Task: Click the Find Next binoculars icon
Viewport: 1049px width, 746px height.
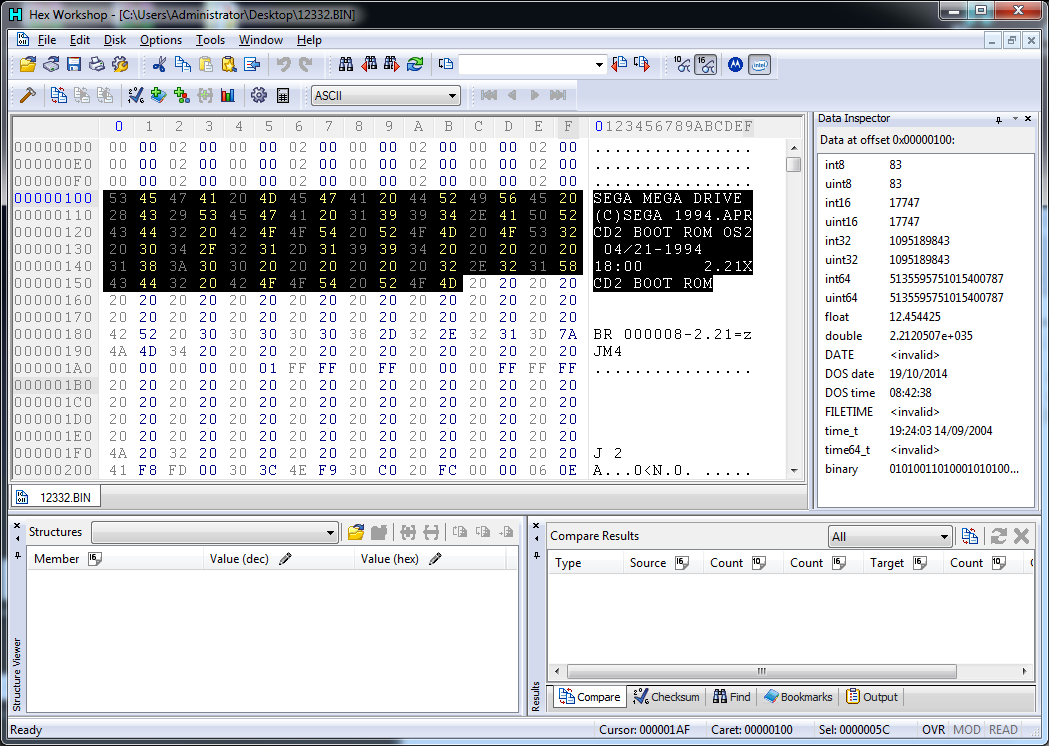Action: (x=391, y=64)
